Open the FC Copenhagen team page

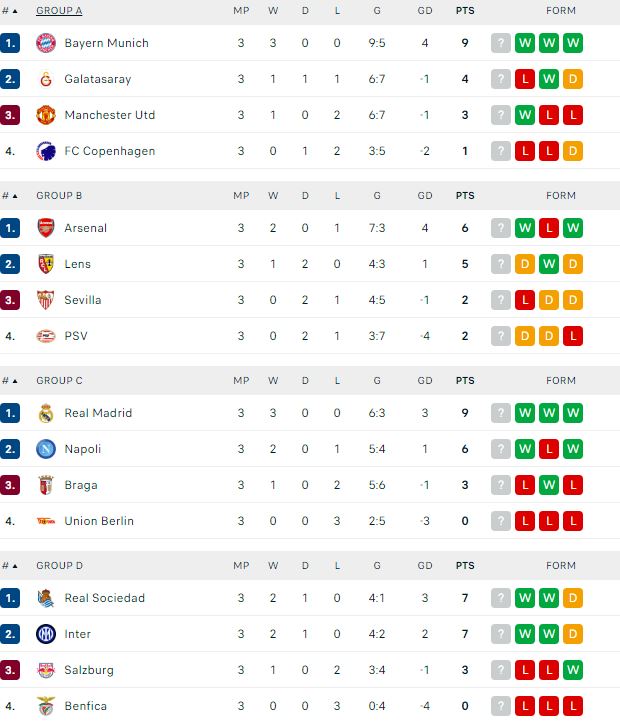(109, 151)
